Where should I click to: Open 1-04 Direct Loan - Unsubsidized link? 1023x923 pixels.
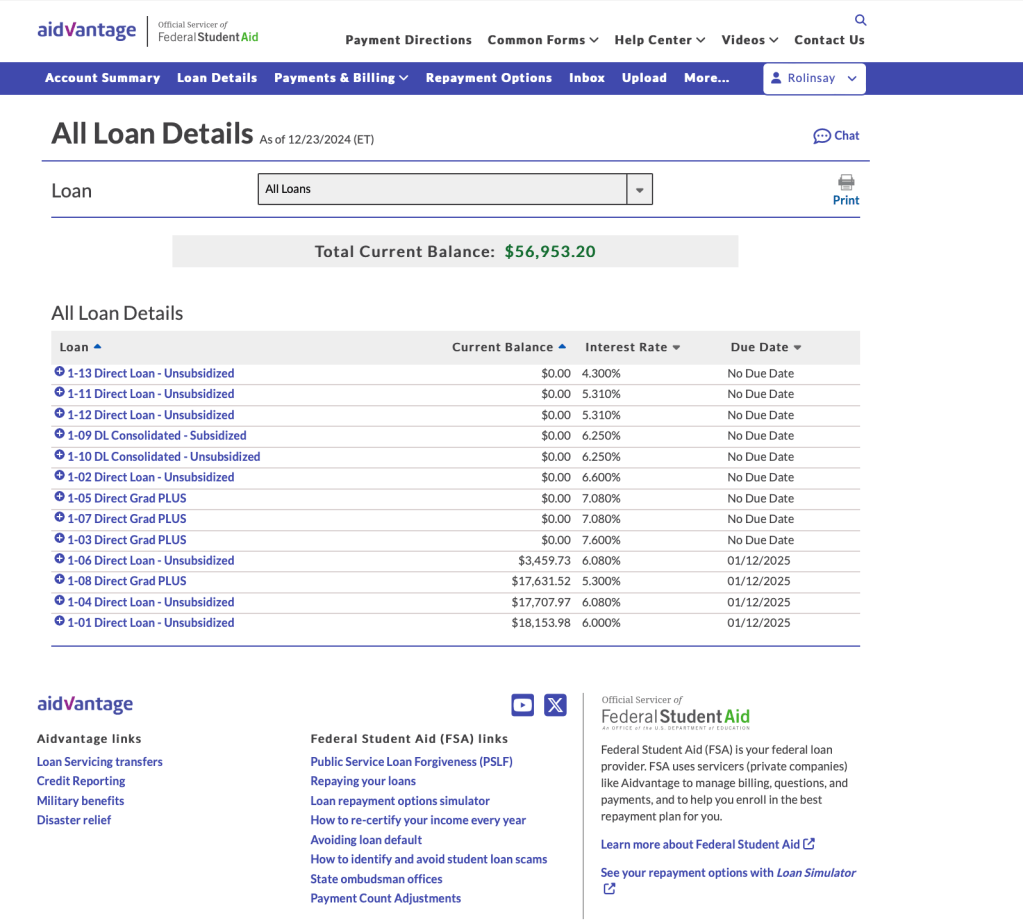click(150, 602)
